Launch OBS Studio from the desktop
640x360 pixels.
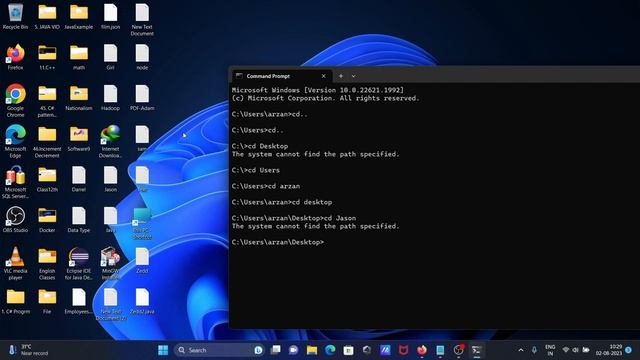(x=16, y=220)
